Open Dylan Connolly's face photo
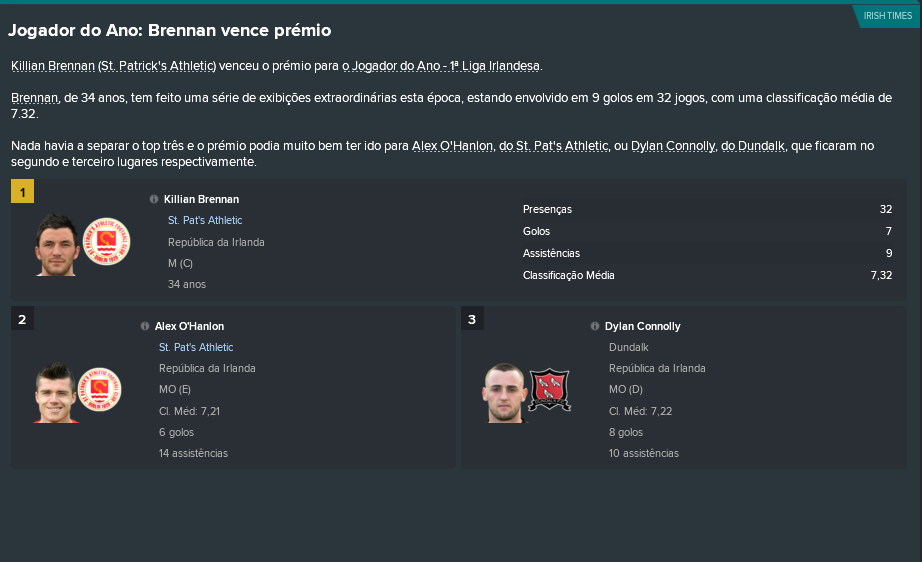This screenshot has width=922, height=562. pyautogui.click(x=505, y=393)
